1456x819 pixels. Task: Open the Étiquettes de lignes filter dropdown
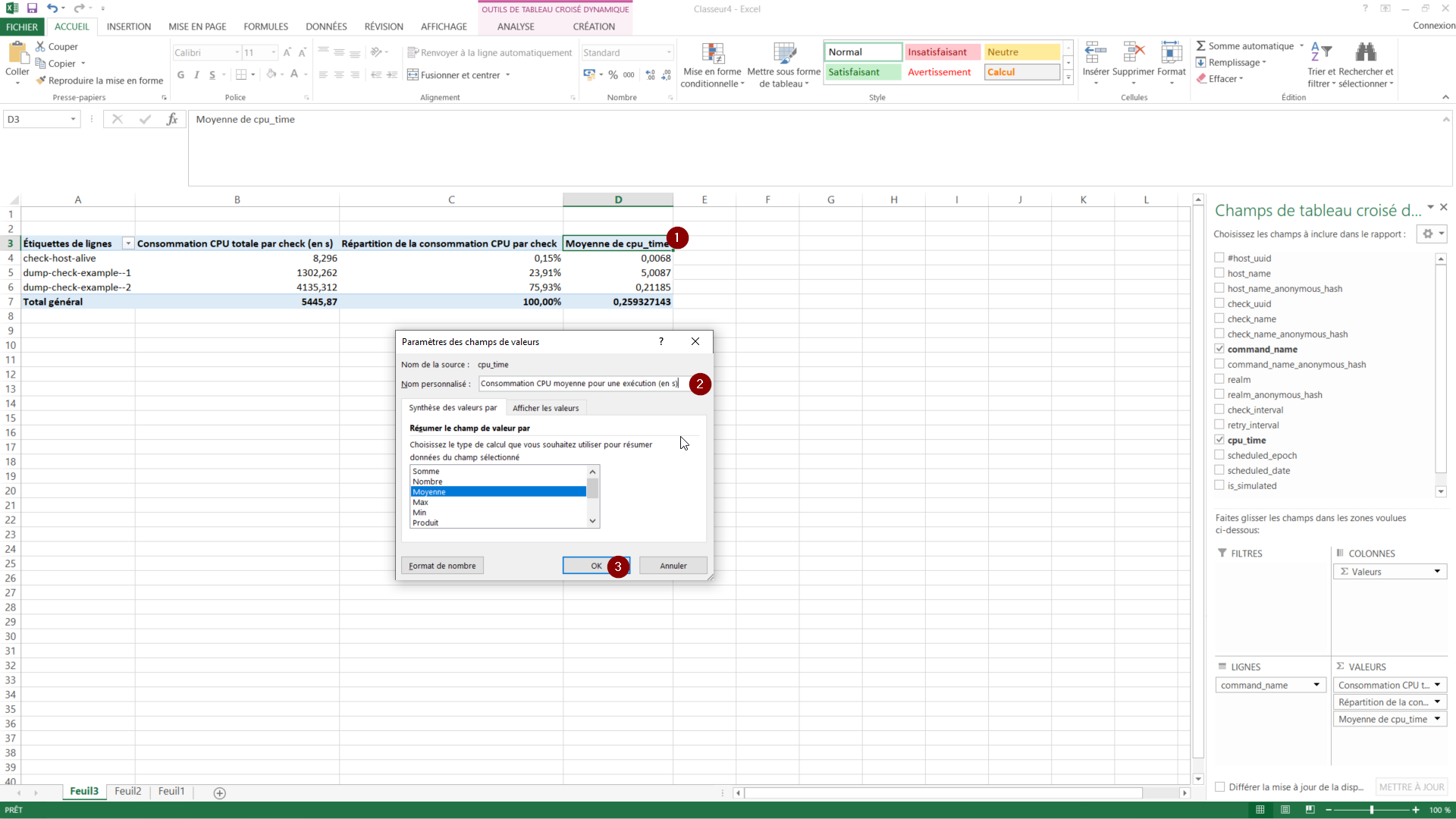point(128,243)
